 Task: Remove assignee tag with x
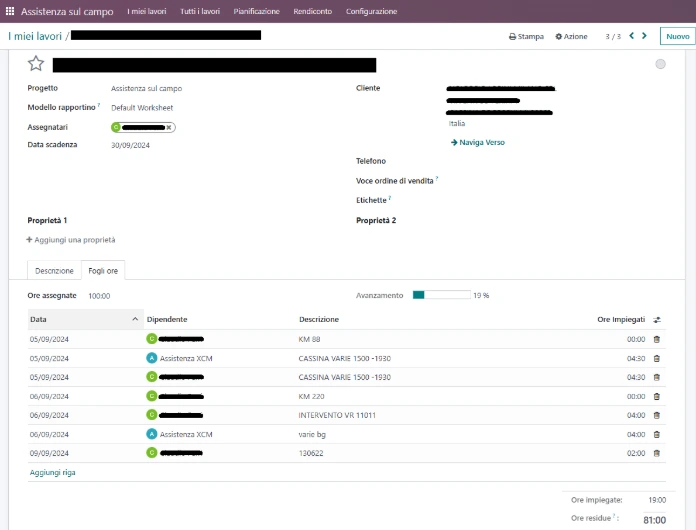point(169,127)
